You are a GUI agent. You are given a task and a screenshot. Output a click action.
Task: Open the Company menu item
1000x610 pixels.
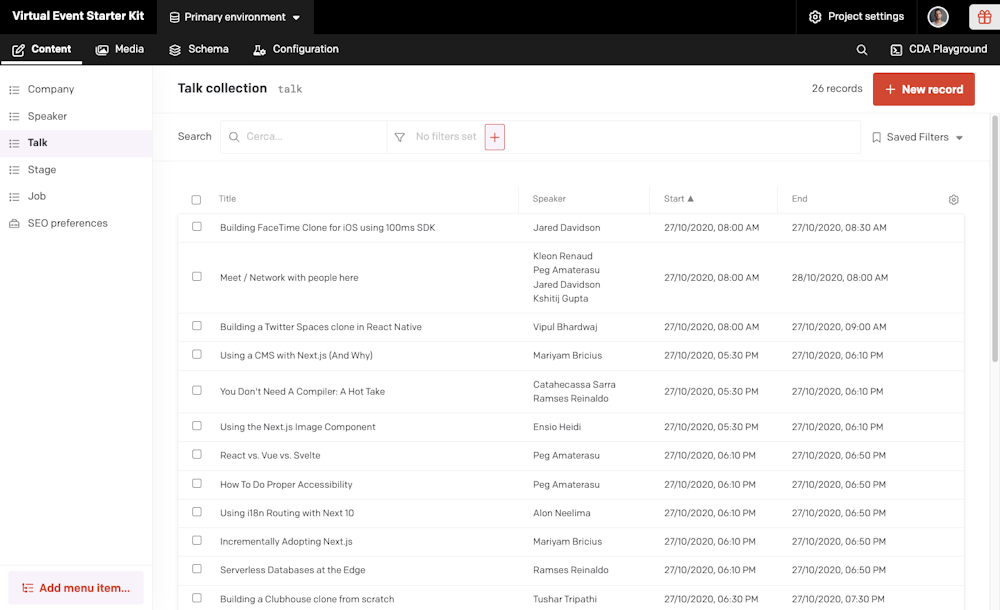coord(76,89)
